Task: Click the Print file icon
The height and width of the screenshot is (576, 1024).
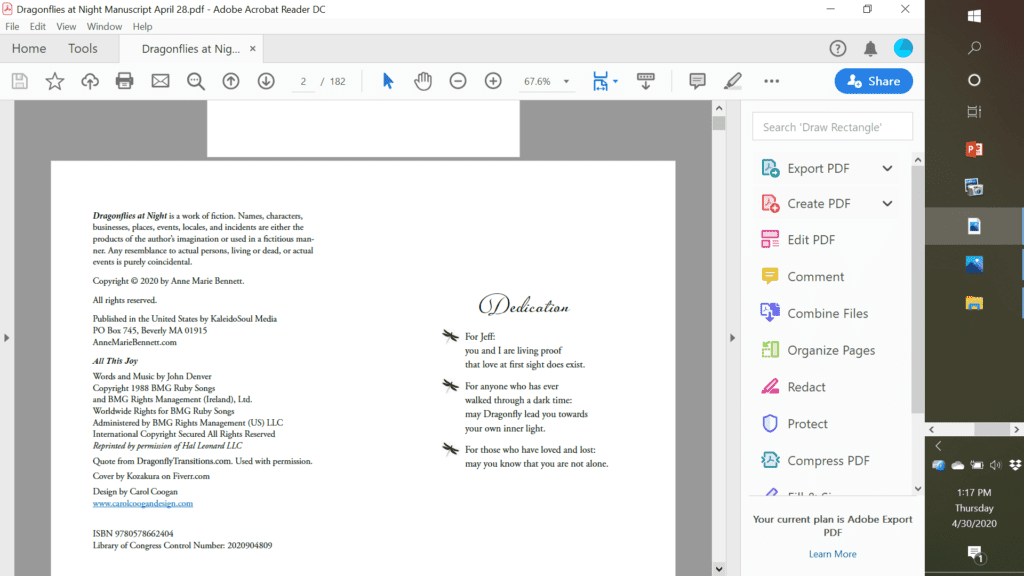Action: point(125,81)
